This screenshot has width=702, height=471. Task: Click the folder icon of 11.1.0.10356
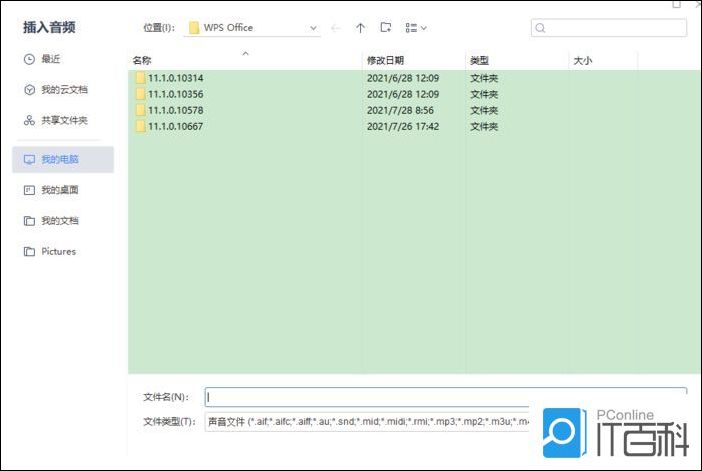141,94
